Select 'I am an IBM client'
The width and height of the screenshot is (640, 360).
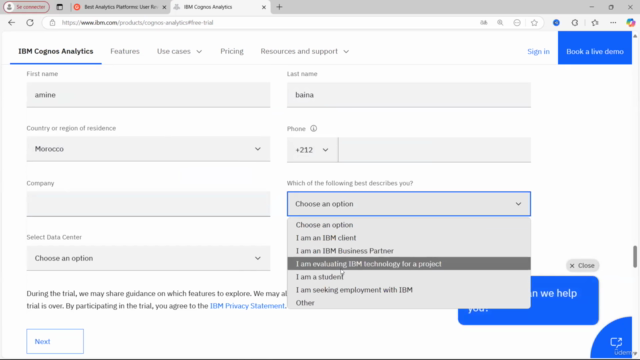[409, 238]
